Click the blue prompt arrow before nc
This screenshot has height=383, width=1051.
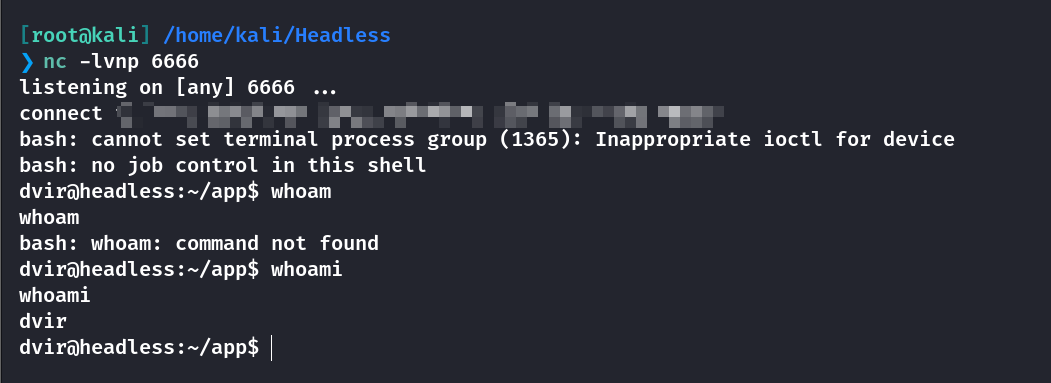coord(27,62)
